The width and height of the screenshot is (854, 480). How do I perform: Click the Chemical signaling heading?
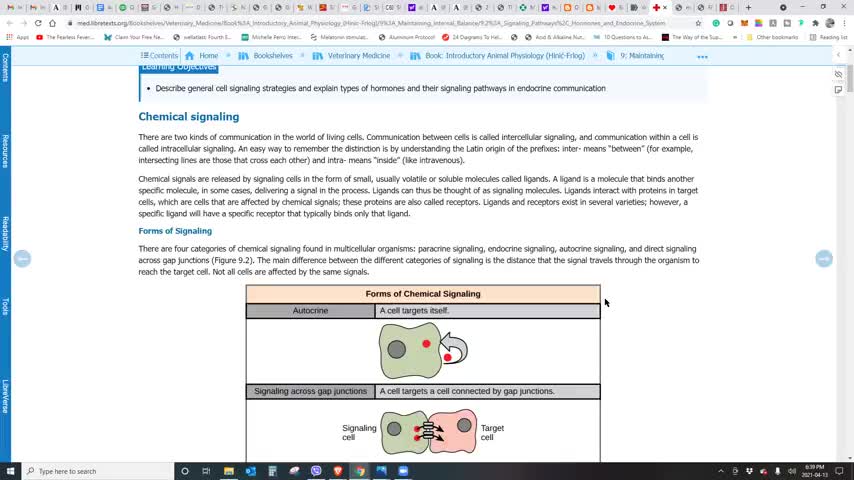click(x=188, y=117)
